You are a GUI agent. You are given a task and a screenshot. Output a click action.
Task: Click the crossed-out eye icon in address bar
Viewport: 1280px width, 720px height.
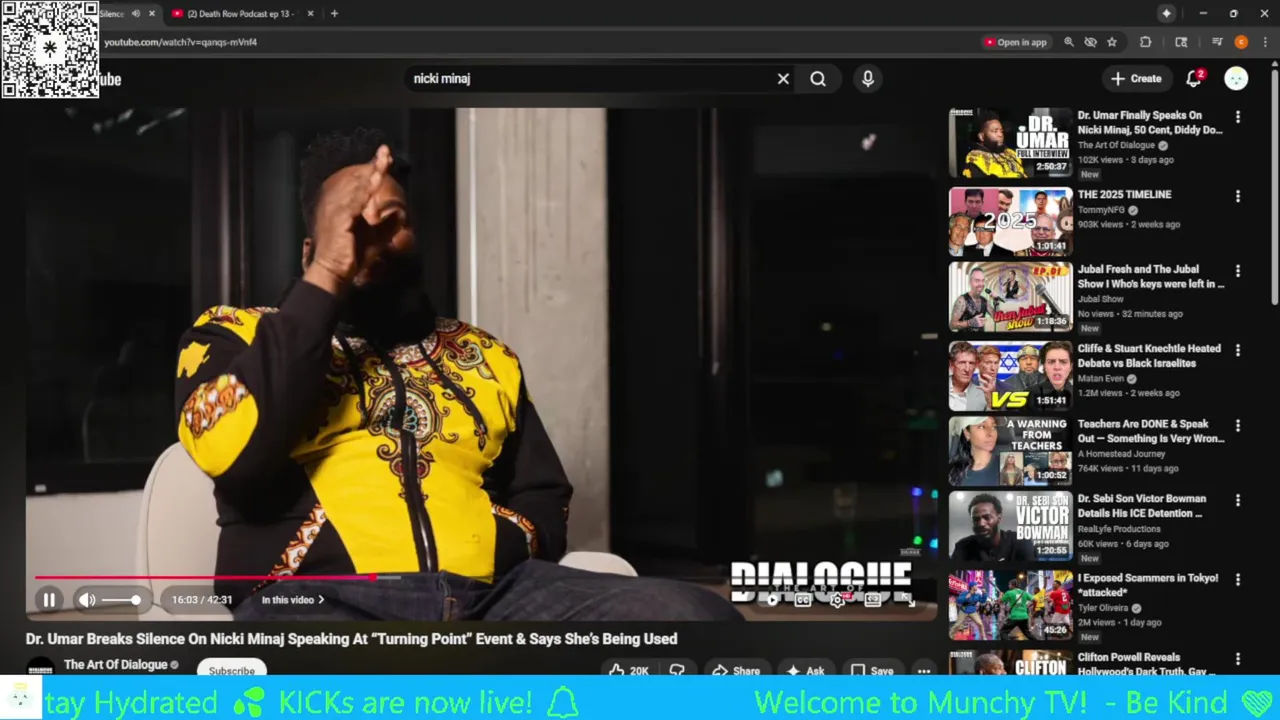(1090, 42)
